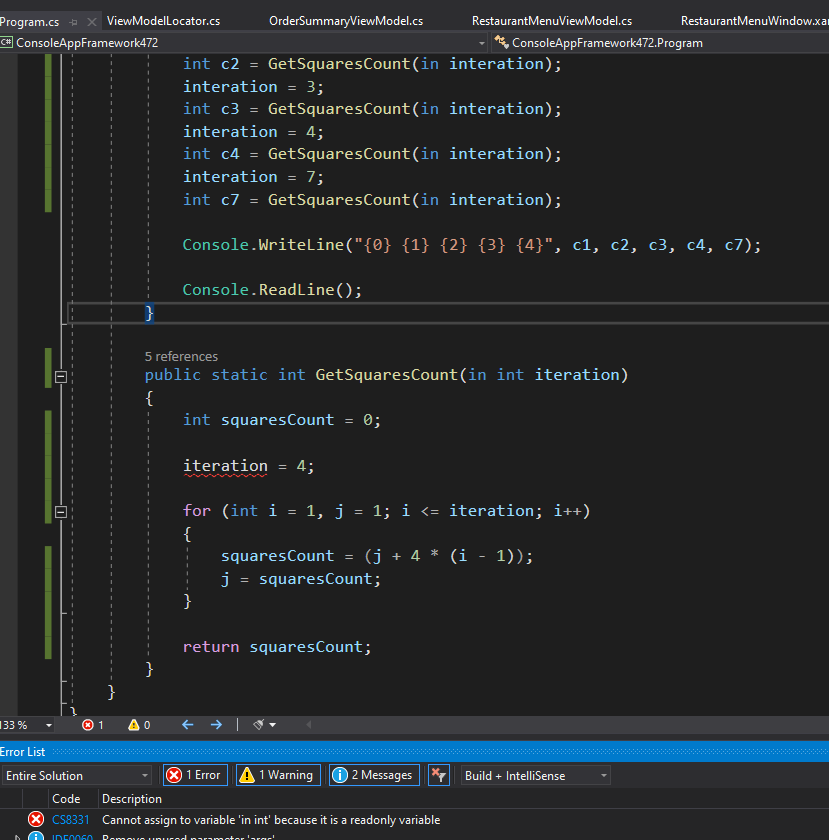Open the CS8331 error code link
This screenshot has width=829, height=840.
click(x=71, y=820)
